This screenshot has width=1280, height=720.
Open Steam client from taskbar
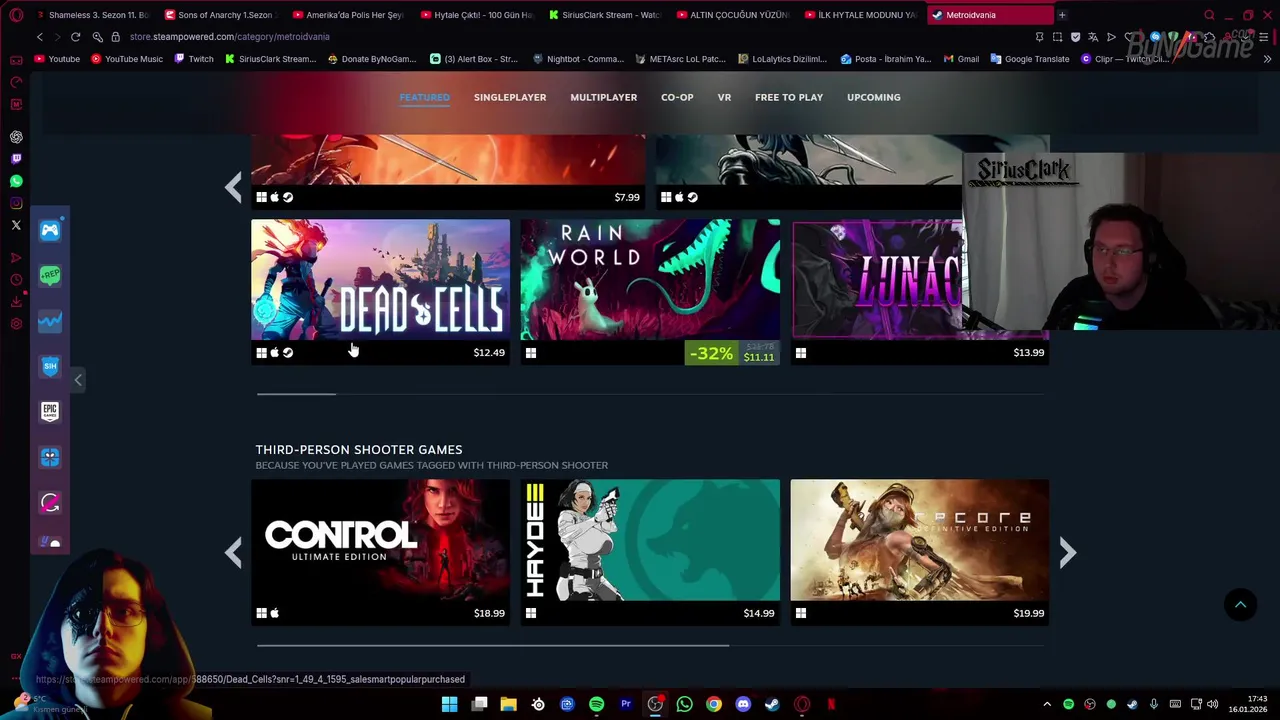772,704
